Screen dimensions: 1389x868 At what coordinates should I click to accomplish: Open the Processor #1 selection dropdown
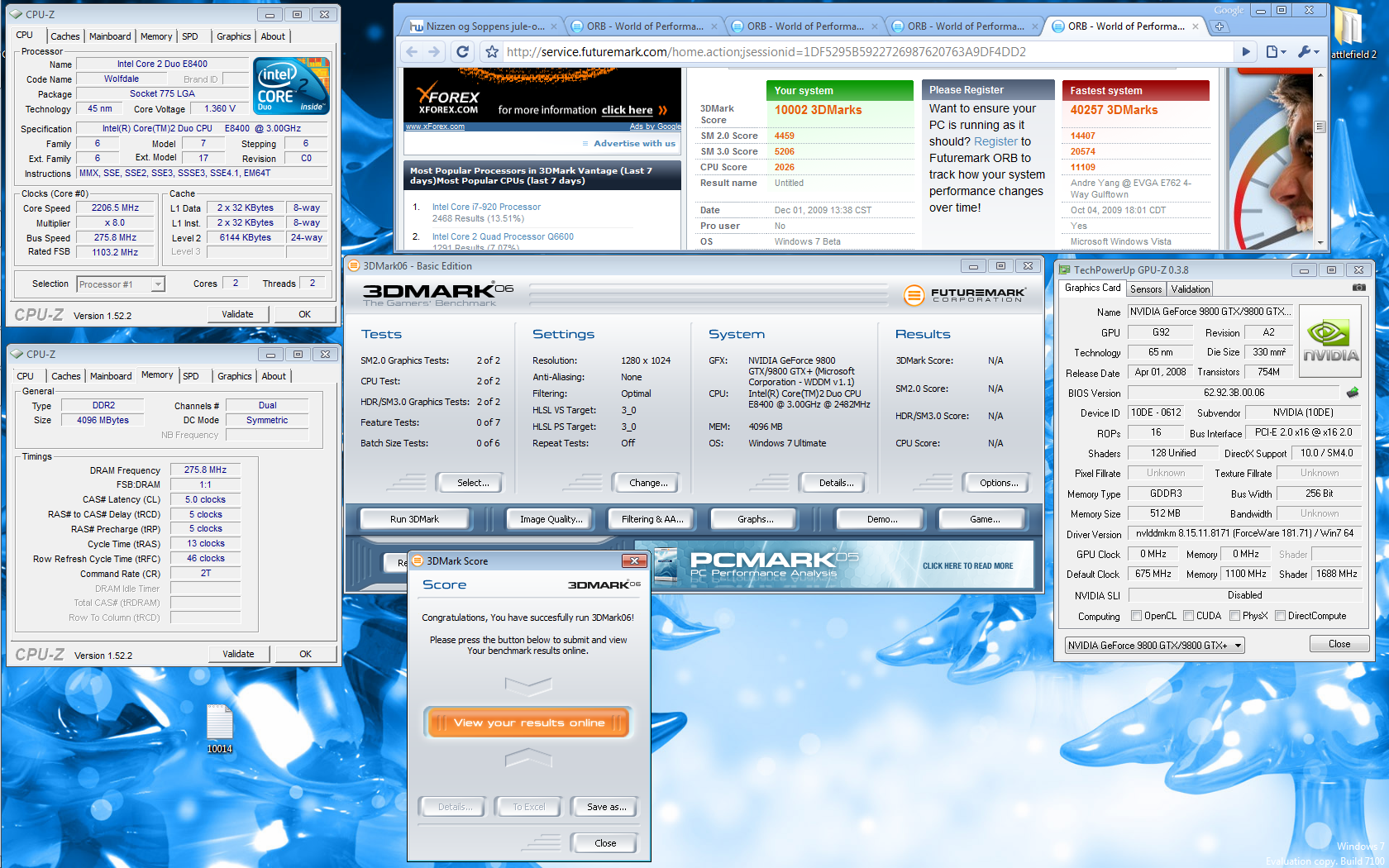(x=121, y=284)
